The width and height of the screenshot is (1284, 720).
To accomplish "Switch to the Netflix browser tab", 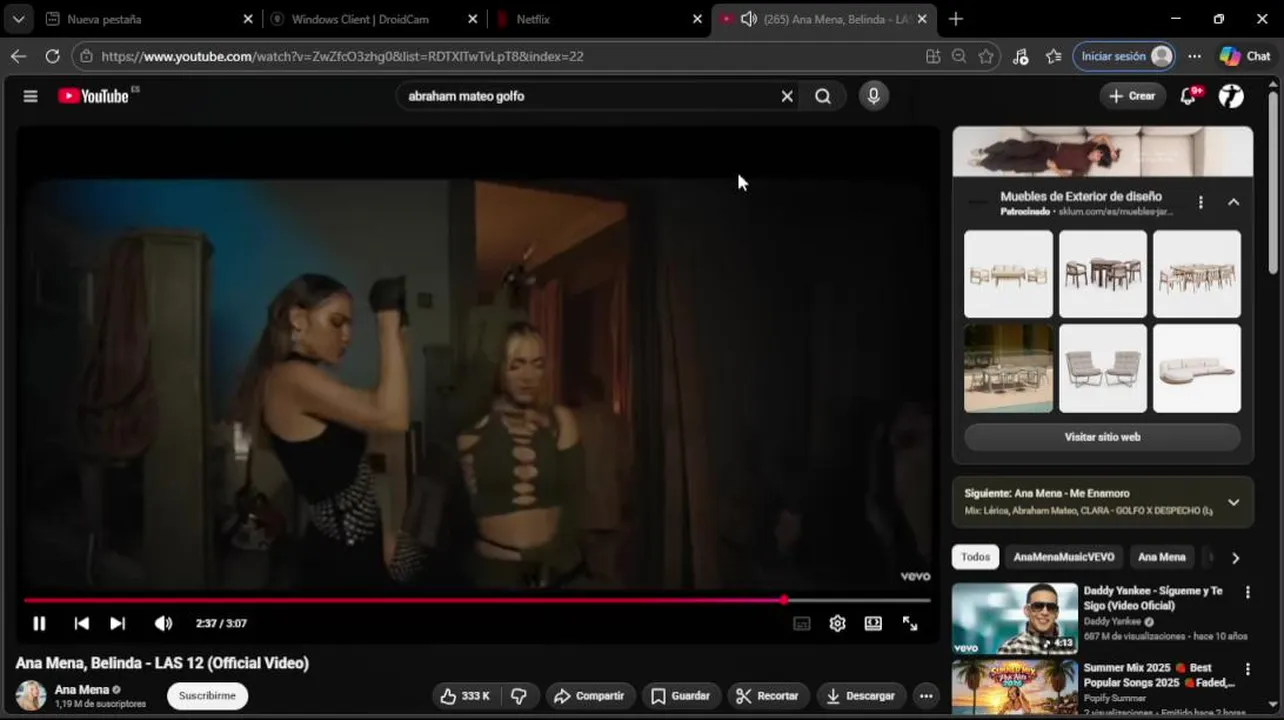I will [600, 19].
